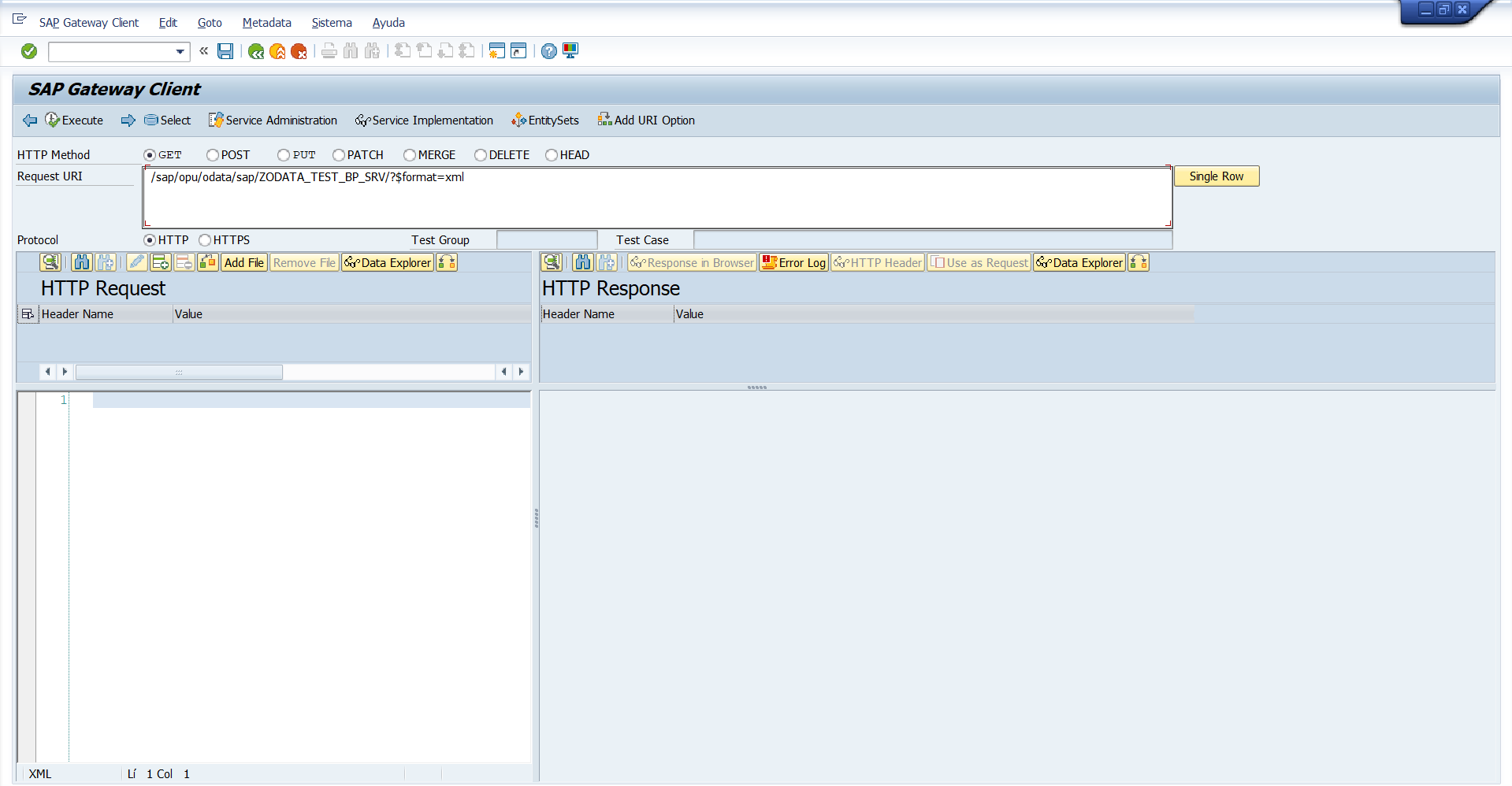This screenshot has width=1512, height=786.
Task: Open the HTTP Request header table settings icon
Action: [x=28, y=314]
